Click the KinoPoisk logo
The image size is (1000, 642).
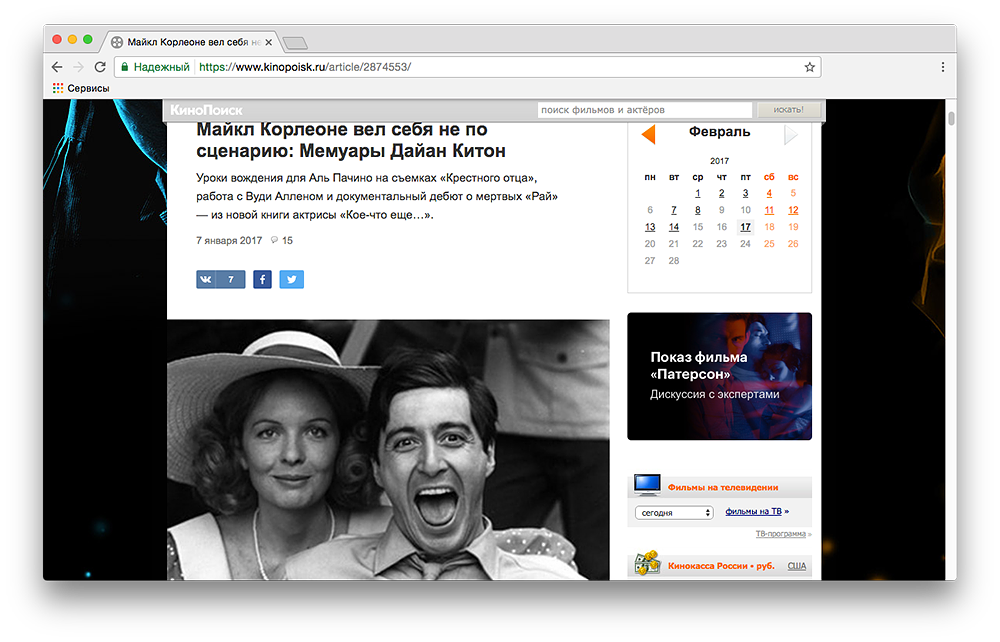click(x=206, y=110)
